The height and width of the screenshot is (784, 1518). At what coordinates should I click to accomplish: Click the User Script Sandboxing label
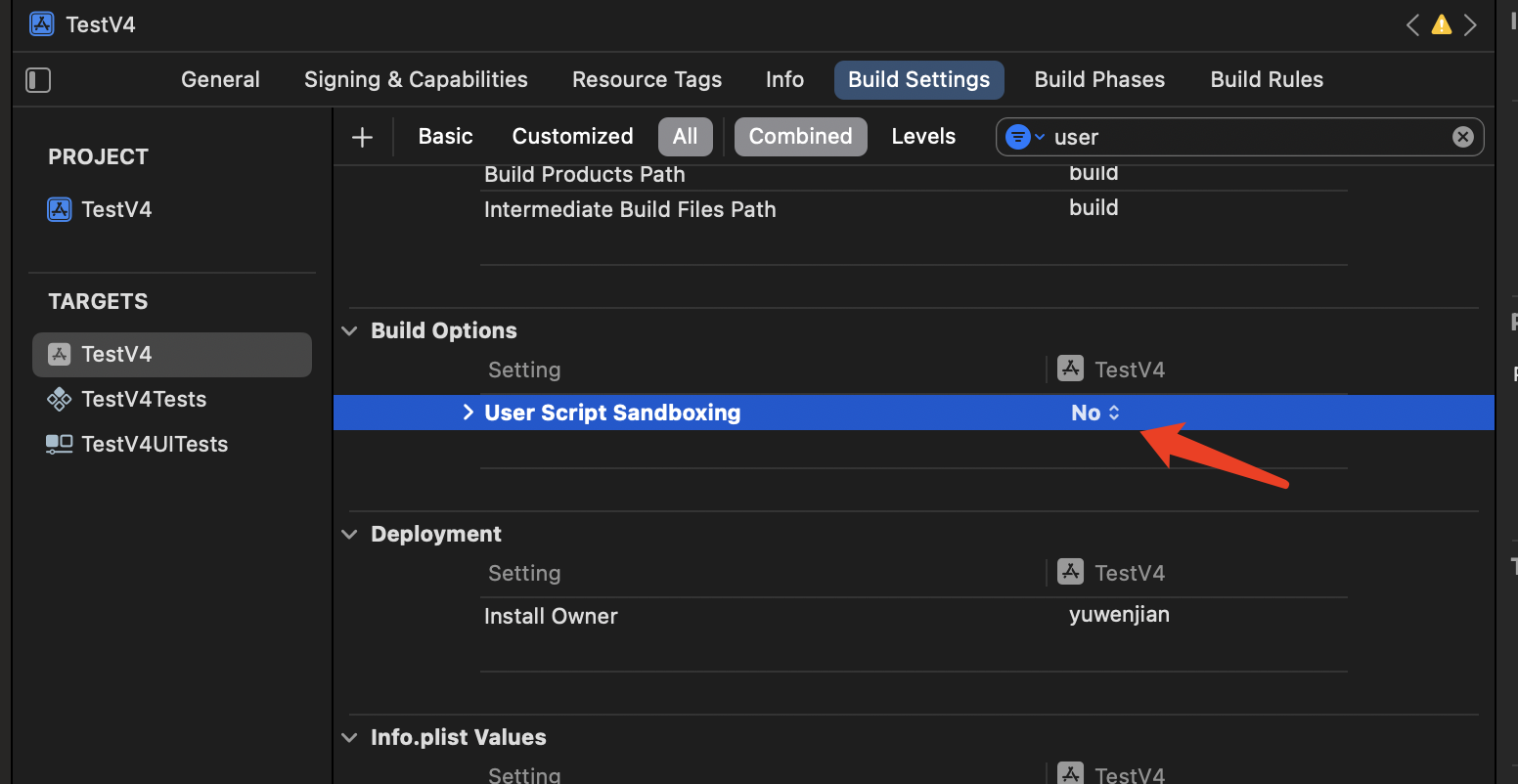[x=612, y=413]
